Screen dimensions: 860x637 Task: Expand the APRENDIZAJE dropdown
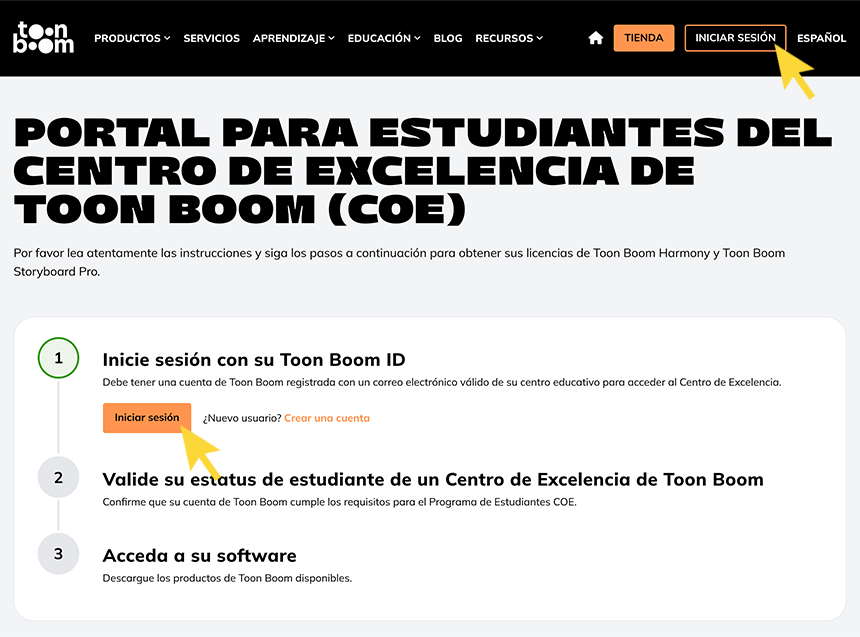click(293, 38)
